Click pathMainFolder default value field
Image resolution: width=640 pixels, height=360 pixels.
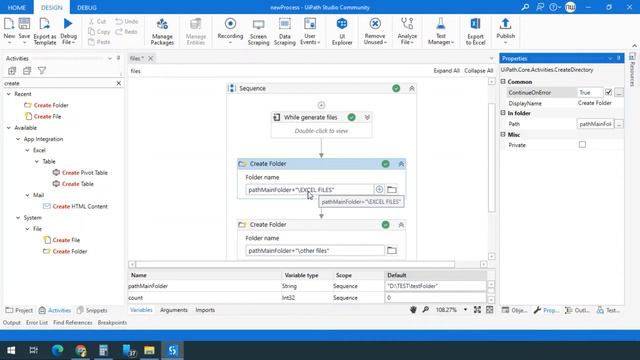coord(435,286)
